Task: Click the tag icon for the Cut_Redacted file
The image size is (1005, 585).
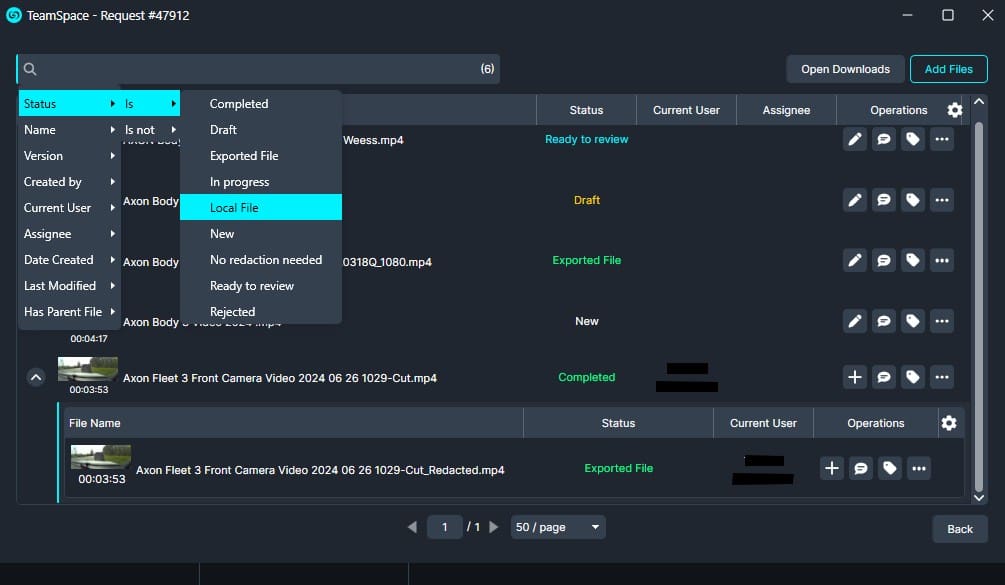Action: click(889, 468)
